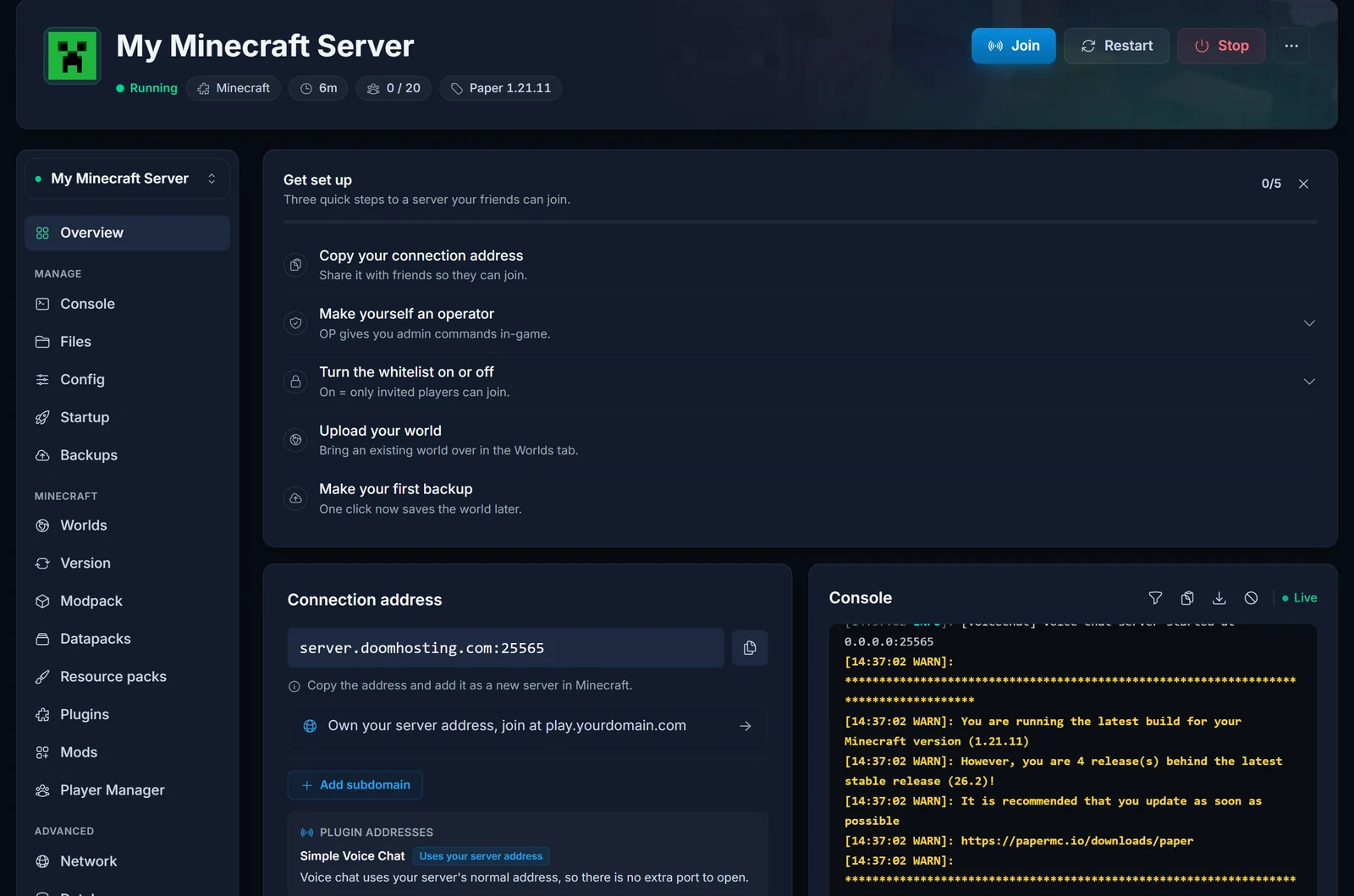The width and height of the screenshot is (1354, 896).
Task: Click the Live console status indicator
Action: coord(1300,598)
